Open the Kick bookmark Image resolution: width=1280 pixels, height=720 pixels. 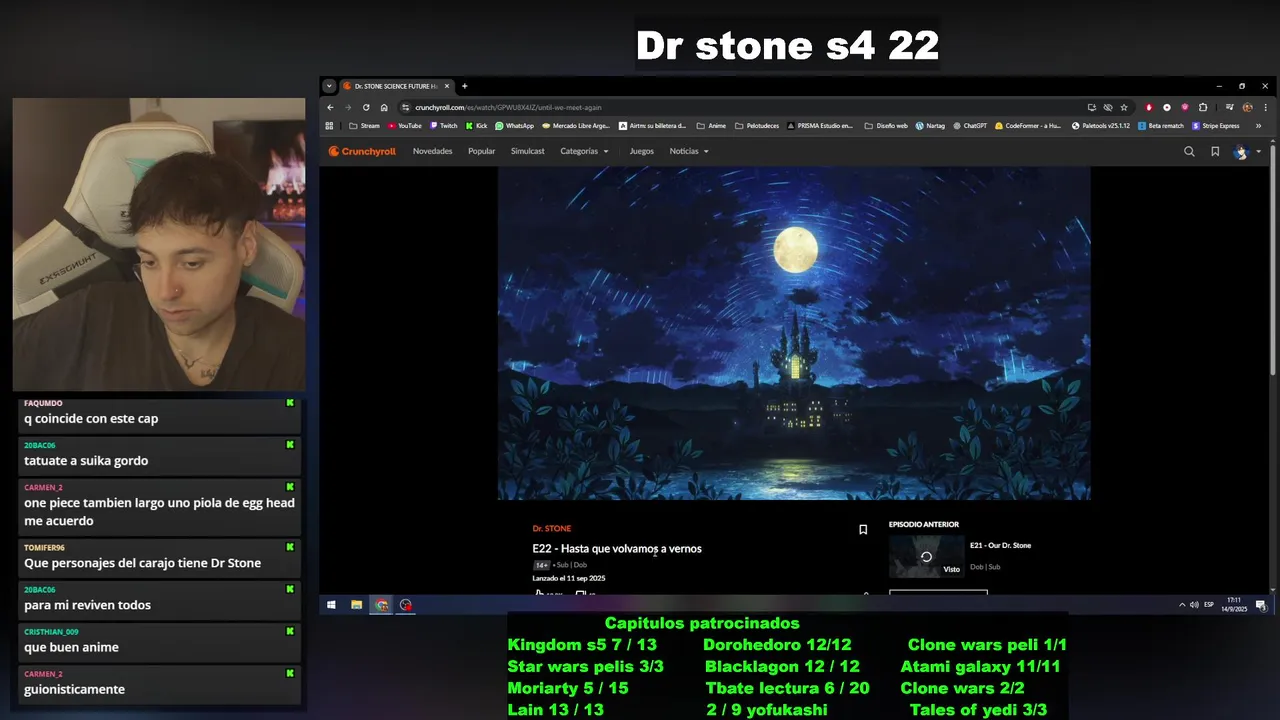(476, 126)
